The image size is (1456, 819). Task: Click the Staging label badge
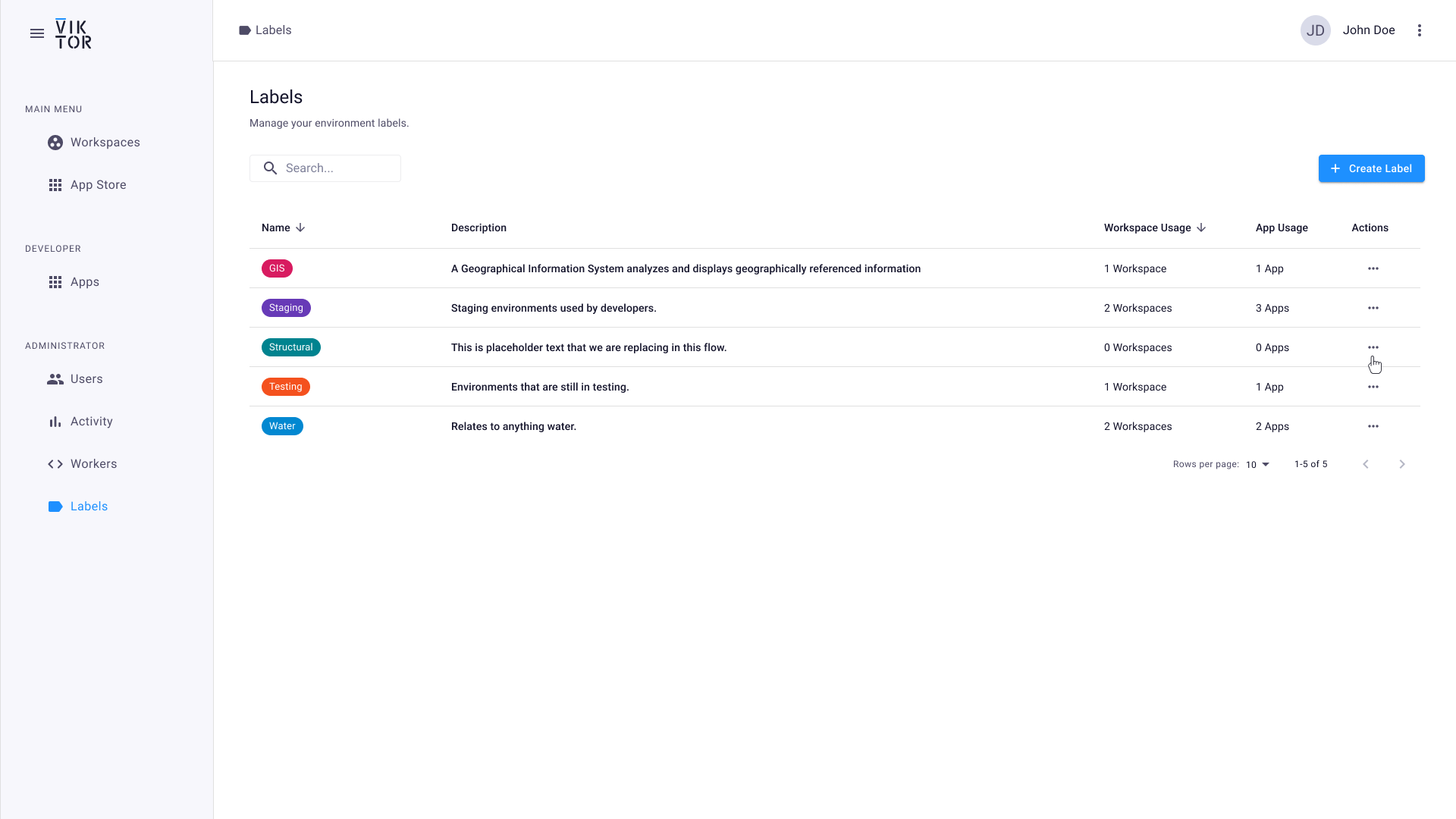click(286, 307)
